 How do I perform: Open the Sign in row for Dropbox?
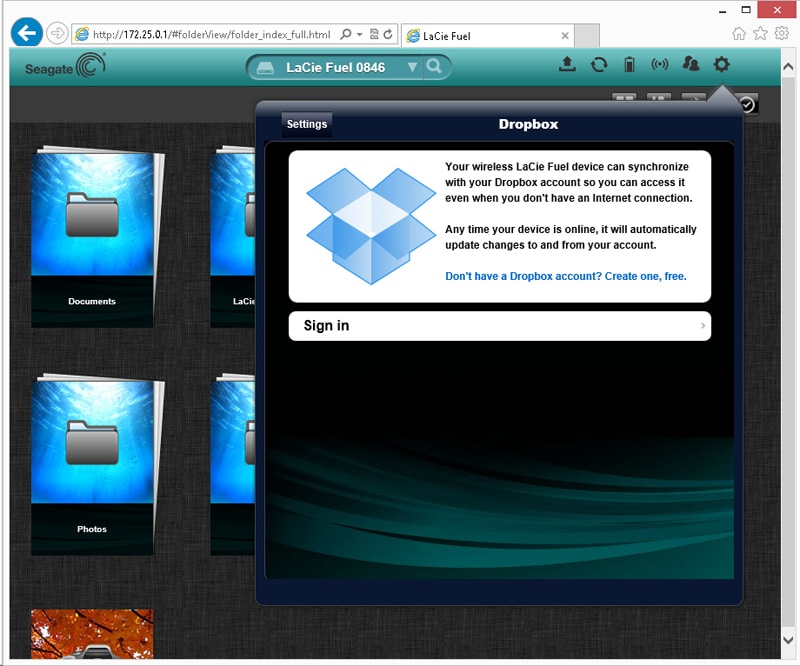tap(499, 326)
